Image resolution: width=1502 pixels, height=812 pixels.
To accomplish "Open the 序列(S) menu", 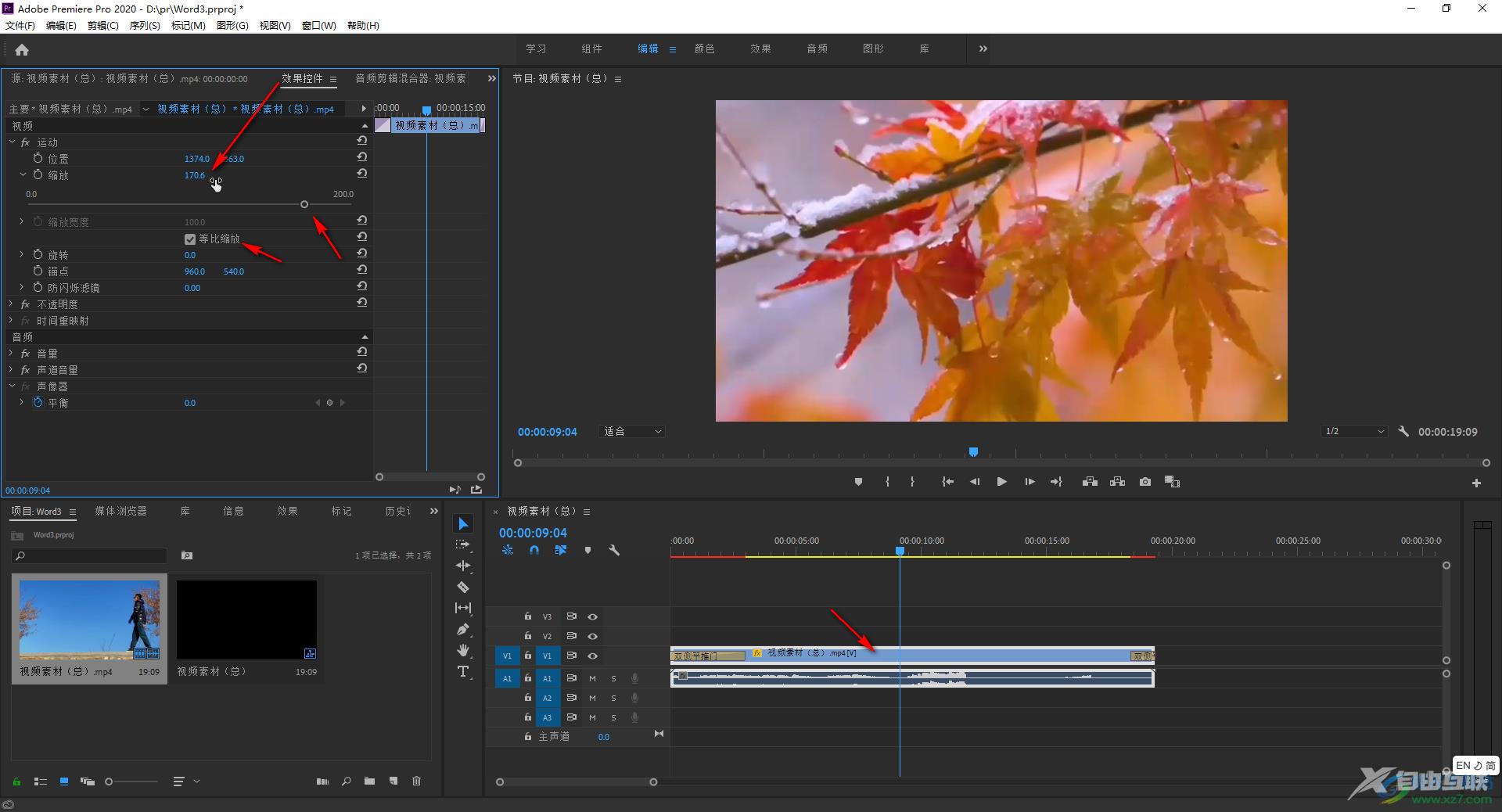I will pos(145,25).
